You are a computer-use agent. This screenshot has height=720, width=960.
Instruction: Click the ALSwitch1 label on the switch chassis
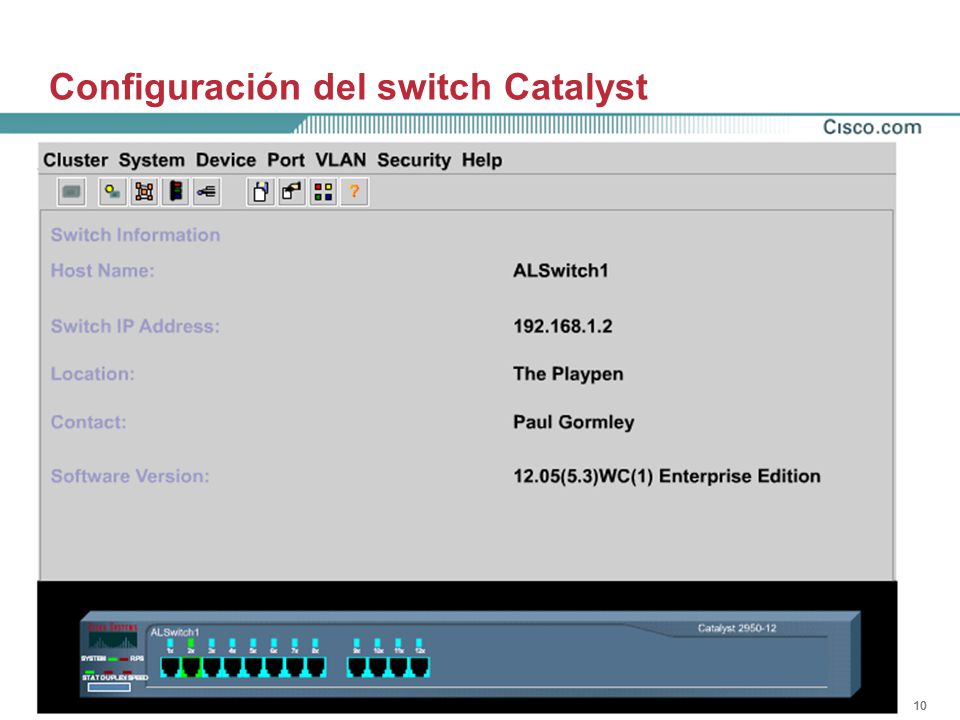[175, 632]
